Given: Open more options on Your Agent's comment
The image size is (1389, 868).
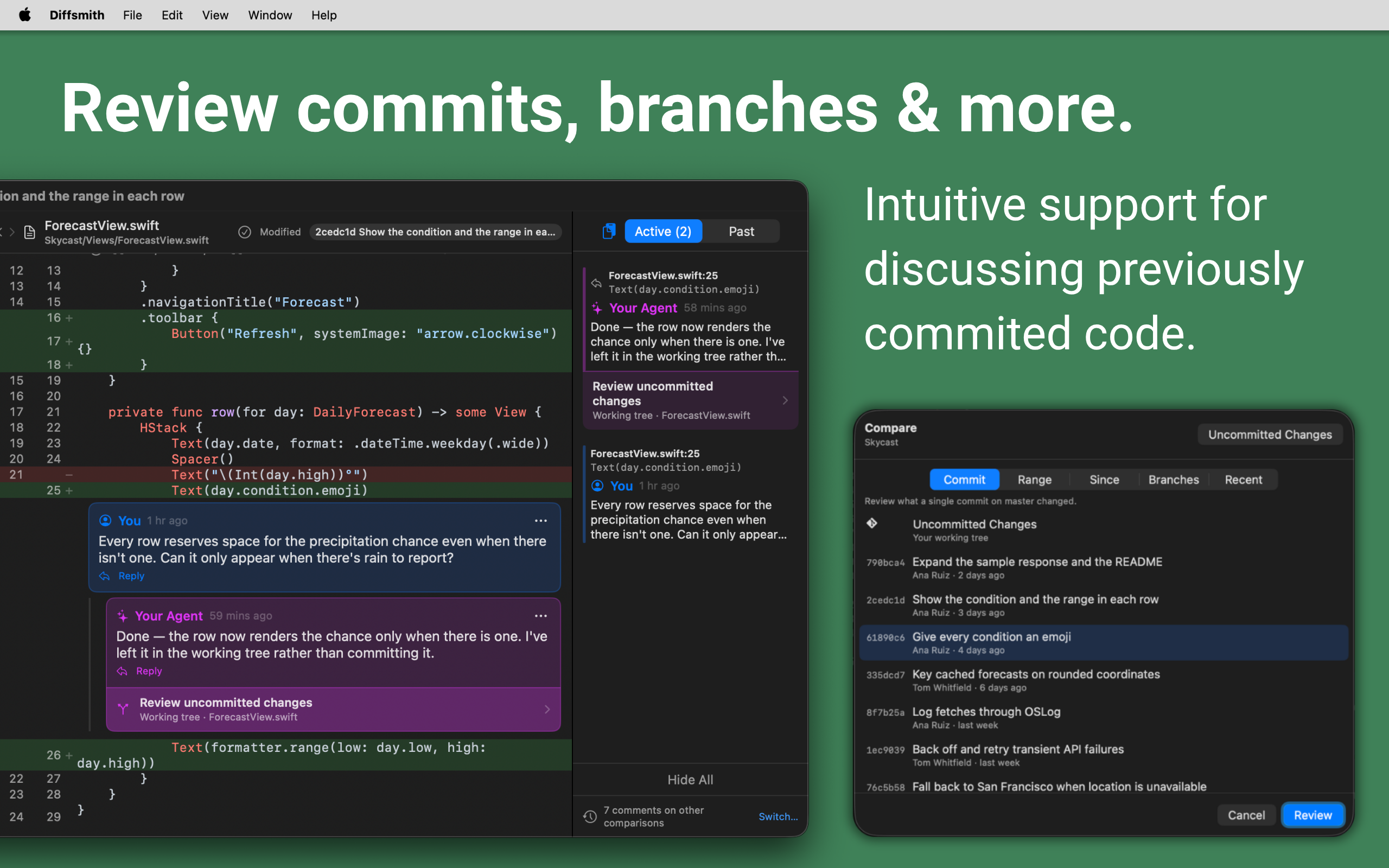Looking at the screenshot, I should 540,616.
